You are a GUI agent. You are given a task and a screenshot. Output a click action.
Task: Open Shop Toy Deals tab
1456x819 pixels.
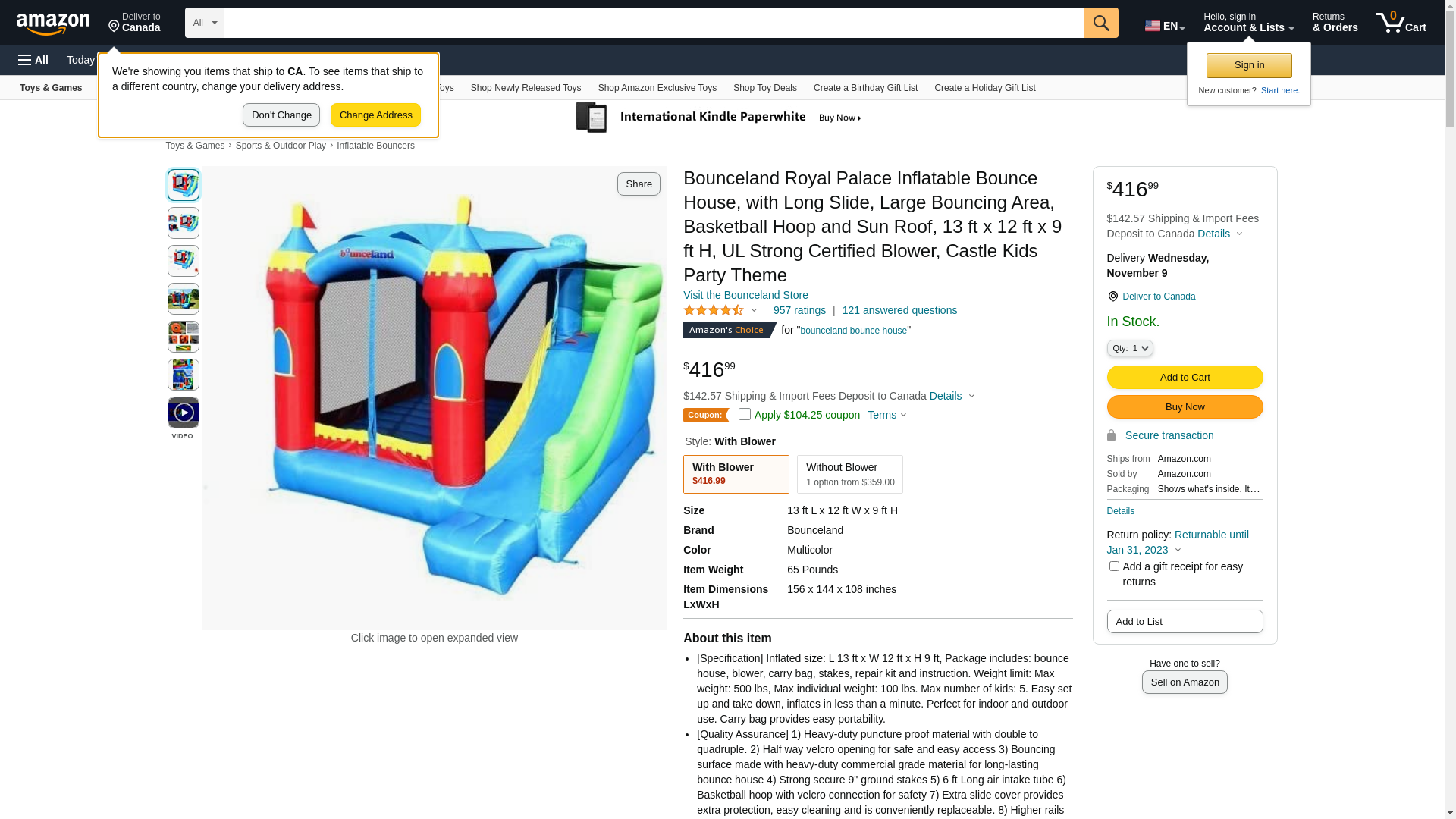[x=764, y=88]
